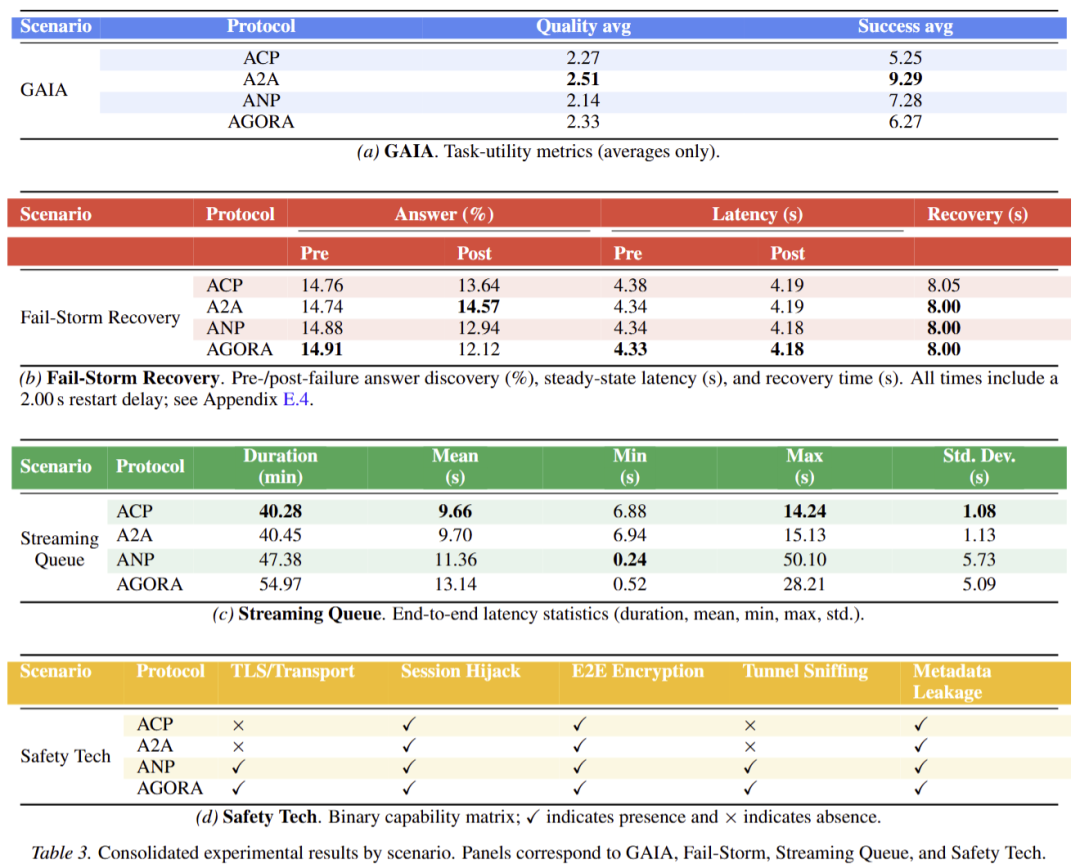Click the 15.13 maximum value for A2A

click(804, 535)
